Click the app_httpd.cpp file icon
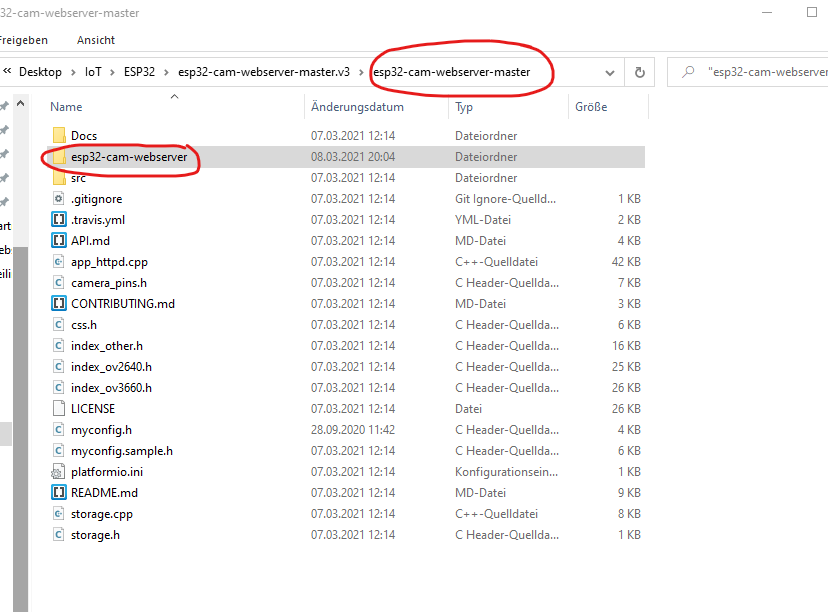 click(x=59, y=262)
